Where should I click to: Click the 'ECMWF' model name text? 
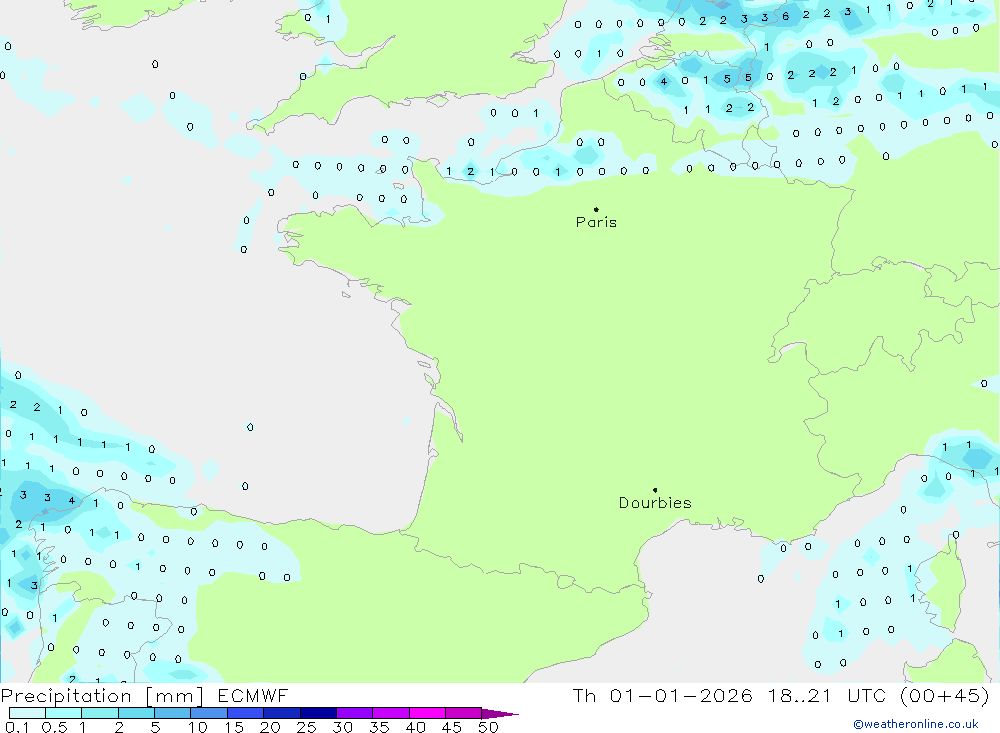pos(253,696)
